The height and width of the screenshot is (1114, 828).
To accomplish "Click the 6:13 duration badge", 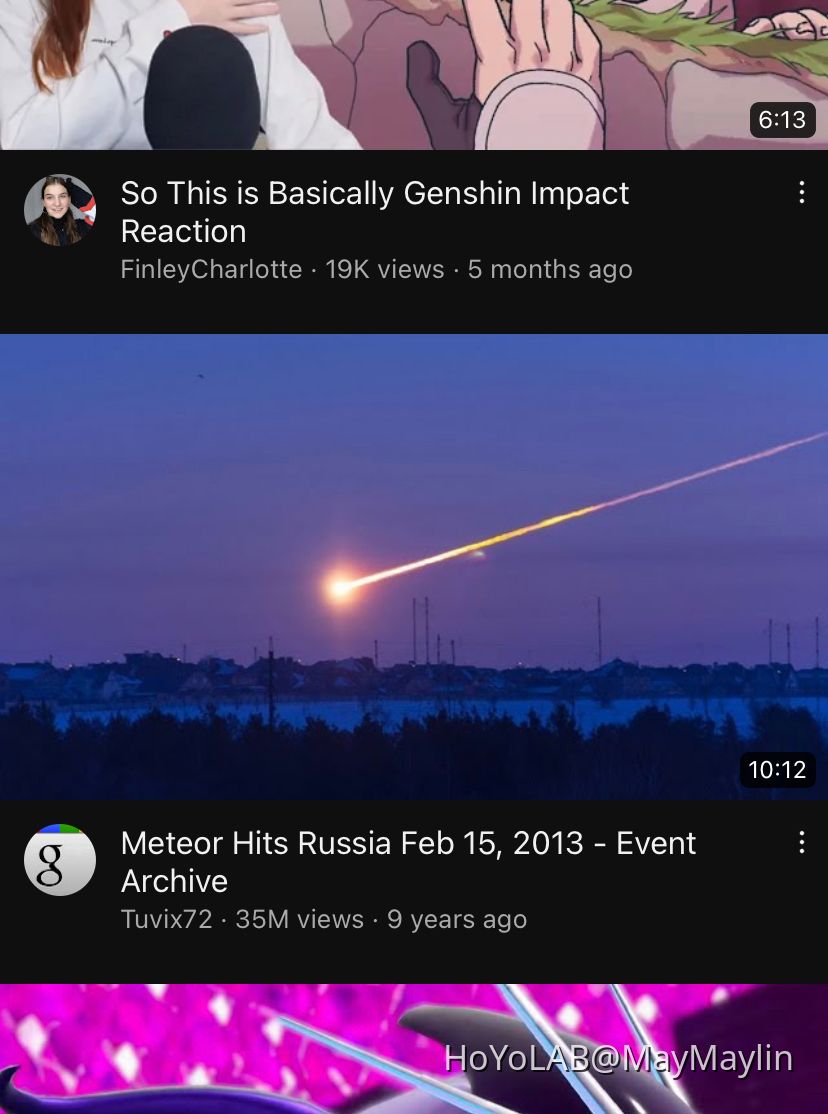I will pos(781,120).
